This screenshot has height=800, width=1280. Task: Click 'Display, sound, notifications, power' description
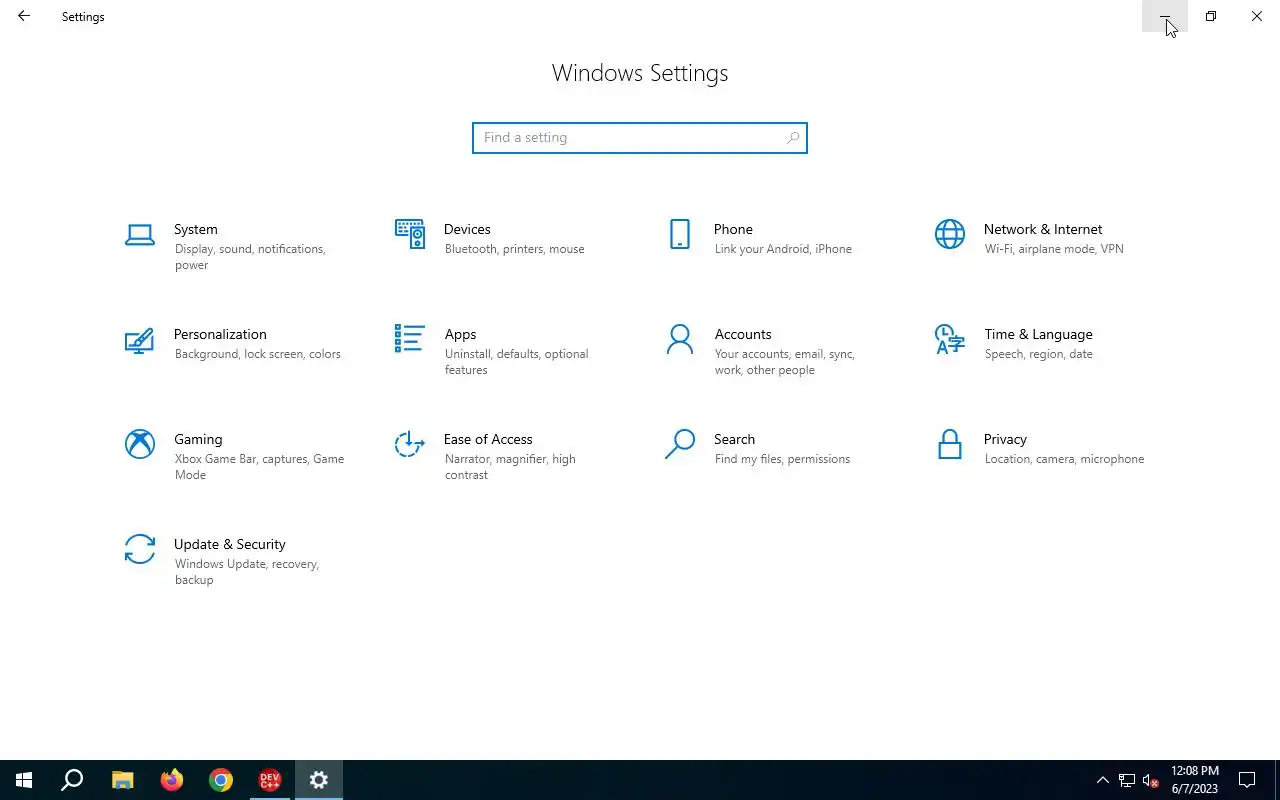250,257
